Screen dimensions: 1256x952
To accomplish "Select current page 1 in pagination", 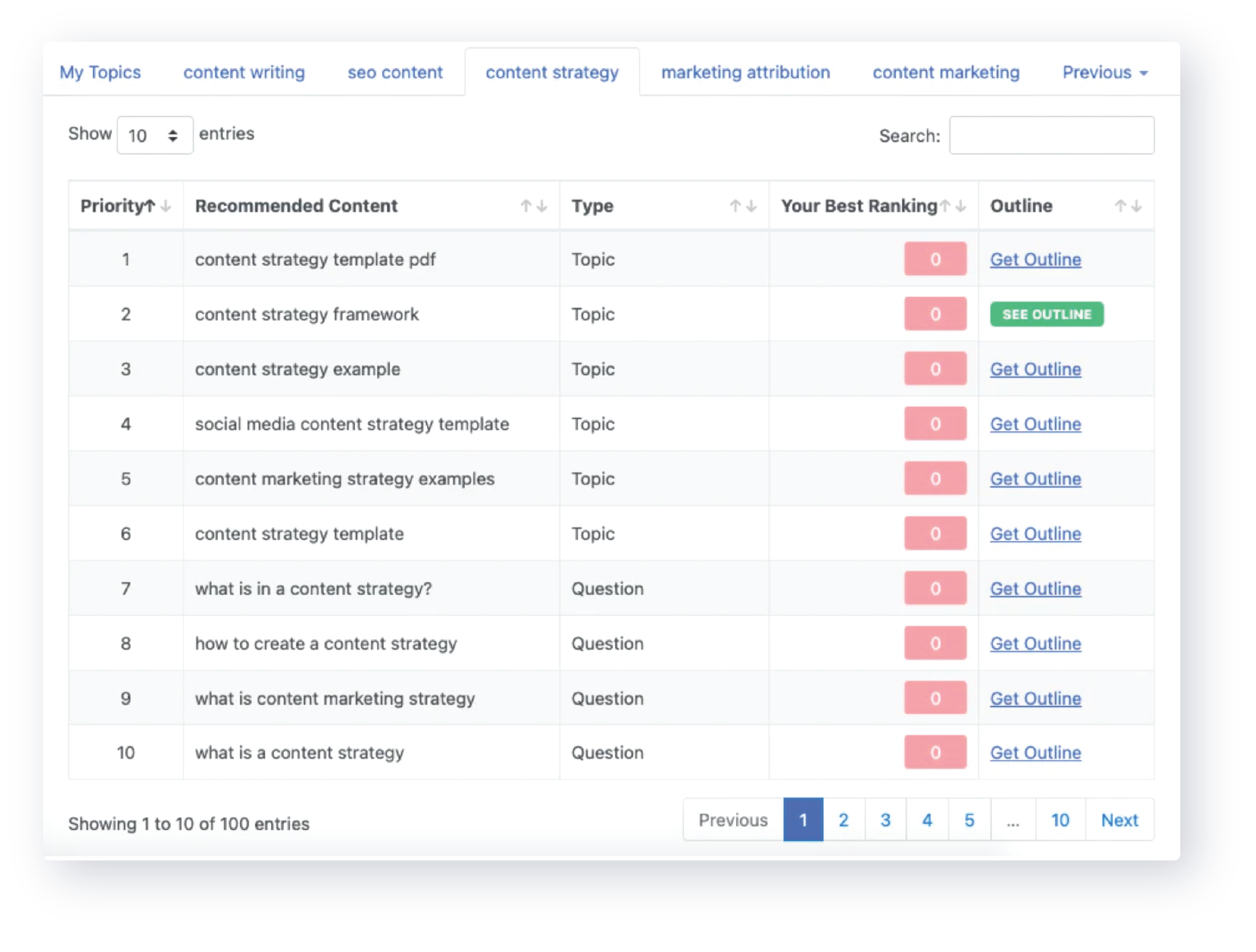I will tap(803, 820).
